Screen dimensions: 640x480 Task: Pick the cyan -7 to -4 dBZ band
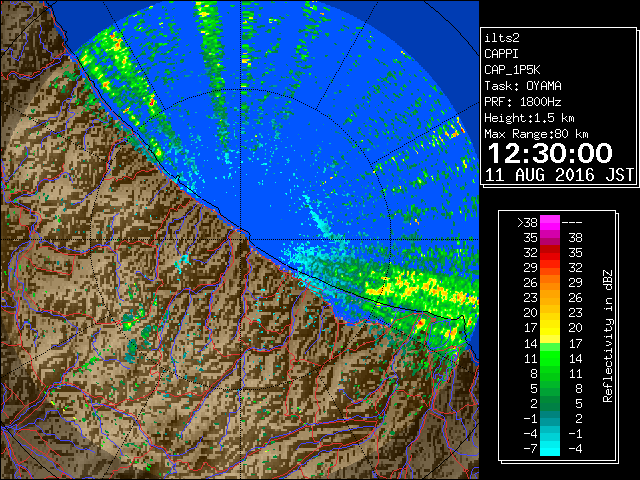550,449
